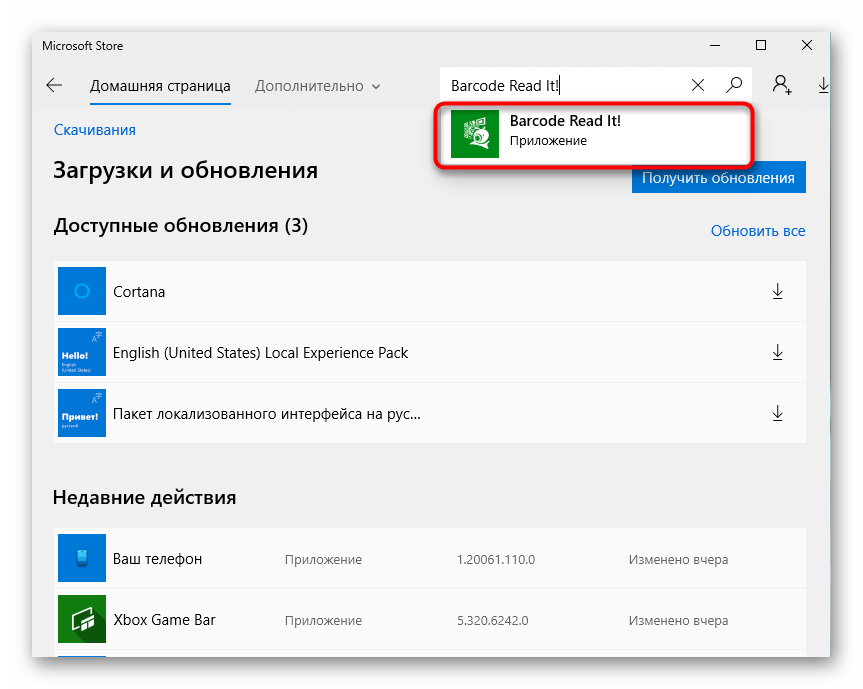Select Пакет локализованного интерфейса row text

click(x=267, y=414)
